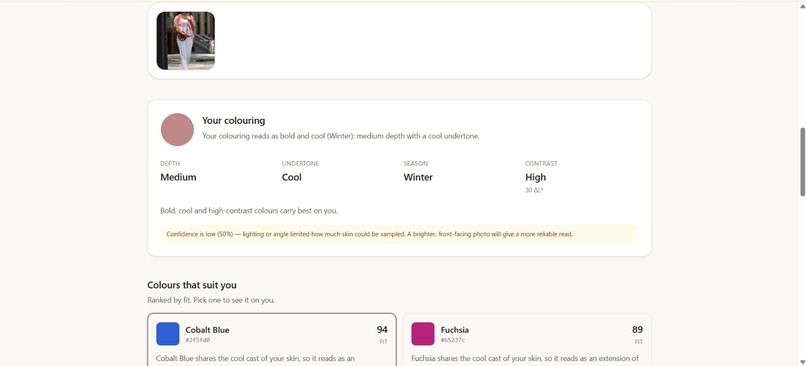
Task: Click the '30 ΔL*' contrast measurement
Action: click(534, 190)
